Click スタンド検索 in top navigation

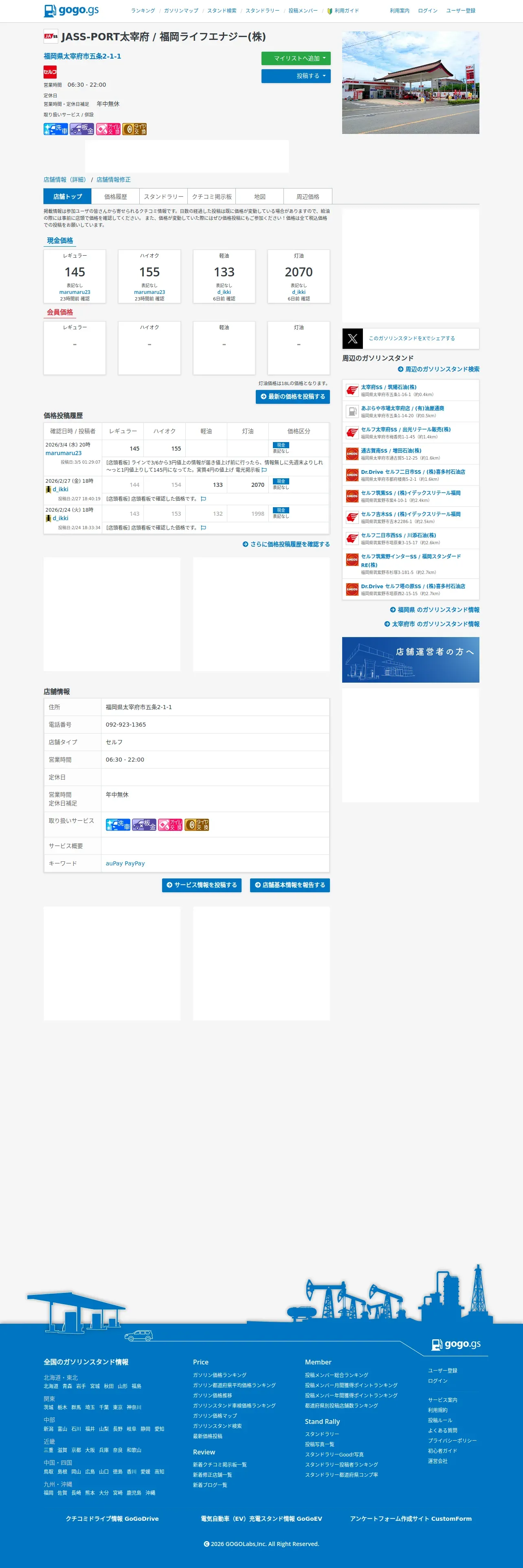coord(222,11)
